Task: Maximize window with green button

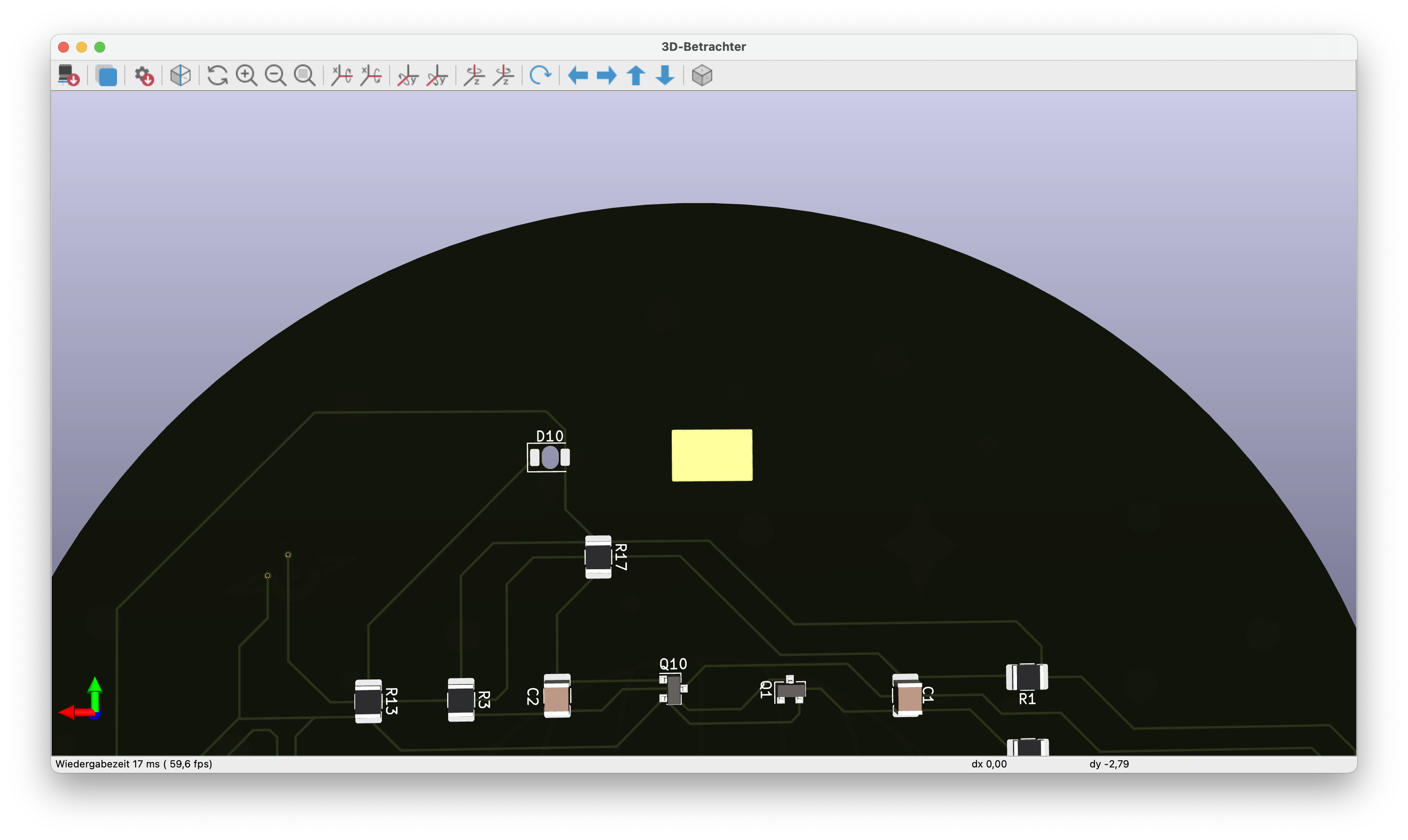Action: tap(100, 47)
